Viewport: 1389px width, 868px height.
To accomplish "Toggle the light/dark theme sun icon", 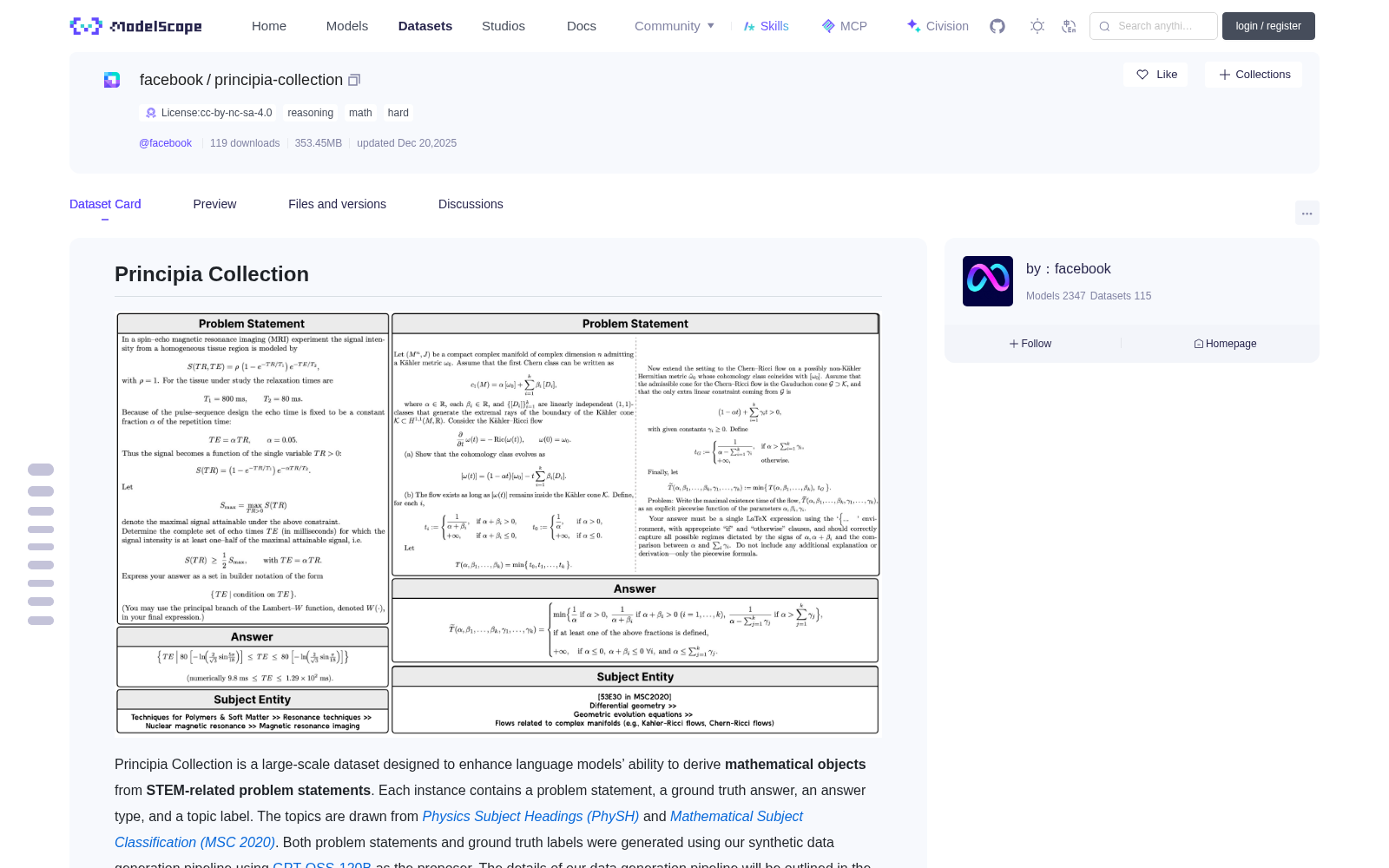I will click(x=1037, y=26).
